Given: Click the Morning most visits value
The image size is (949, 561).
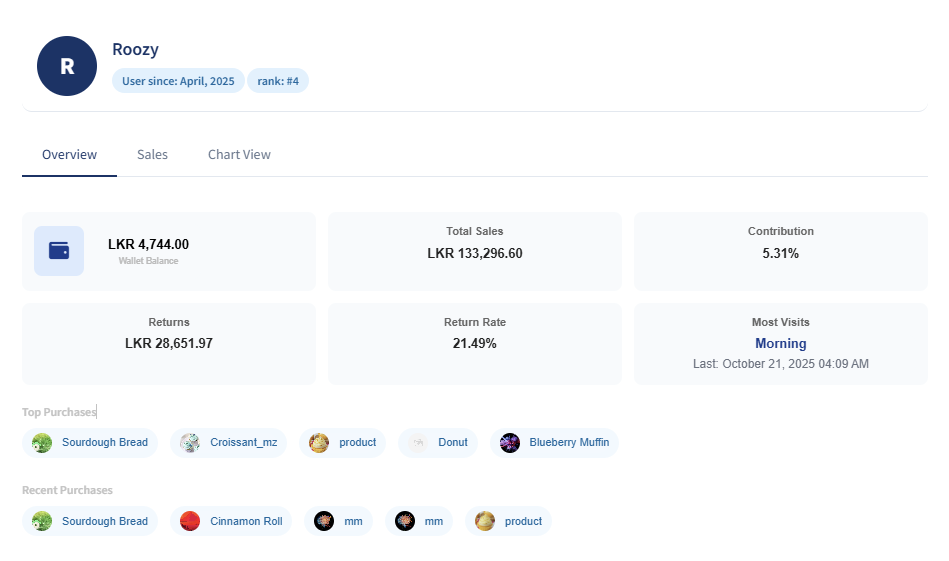Looking at the screenshot, I should coord(781,344).
